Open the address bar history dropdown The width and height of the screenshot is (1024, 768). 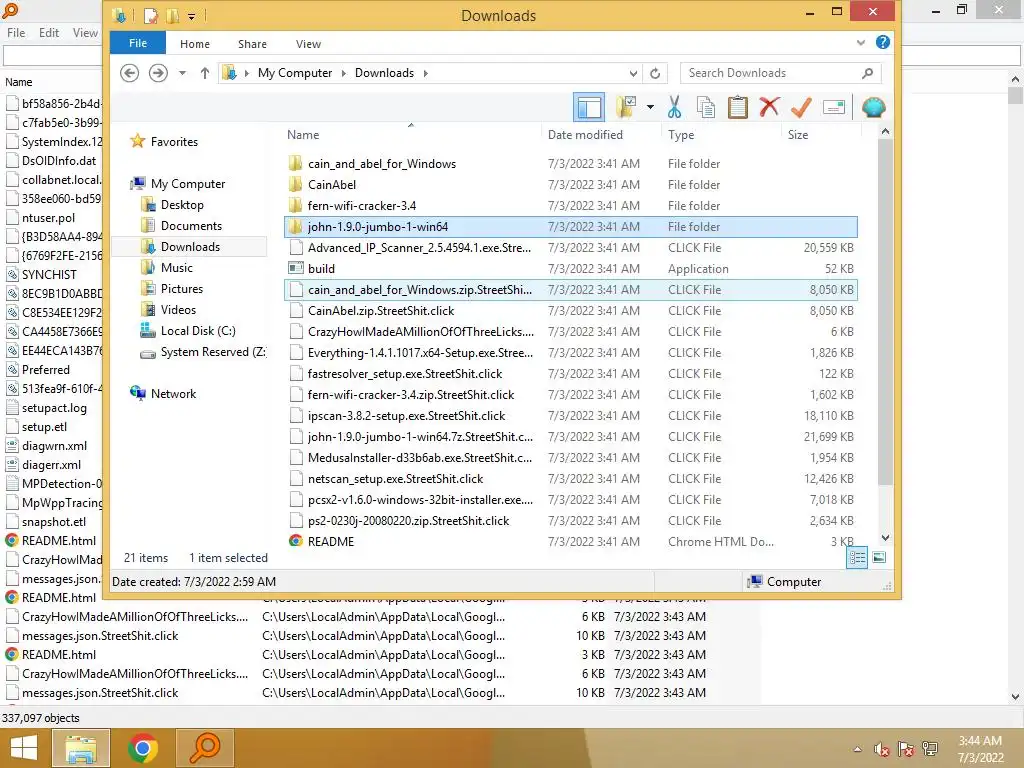pyautogui.click(x=633, y=73)
